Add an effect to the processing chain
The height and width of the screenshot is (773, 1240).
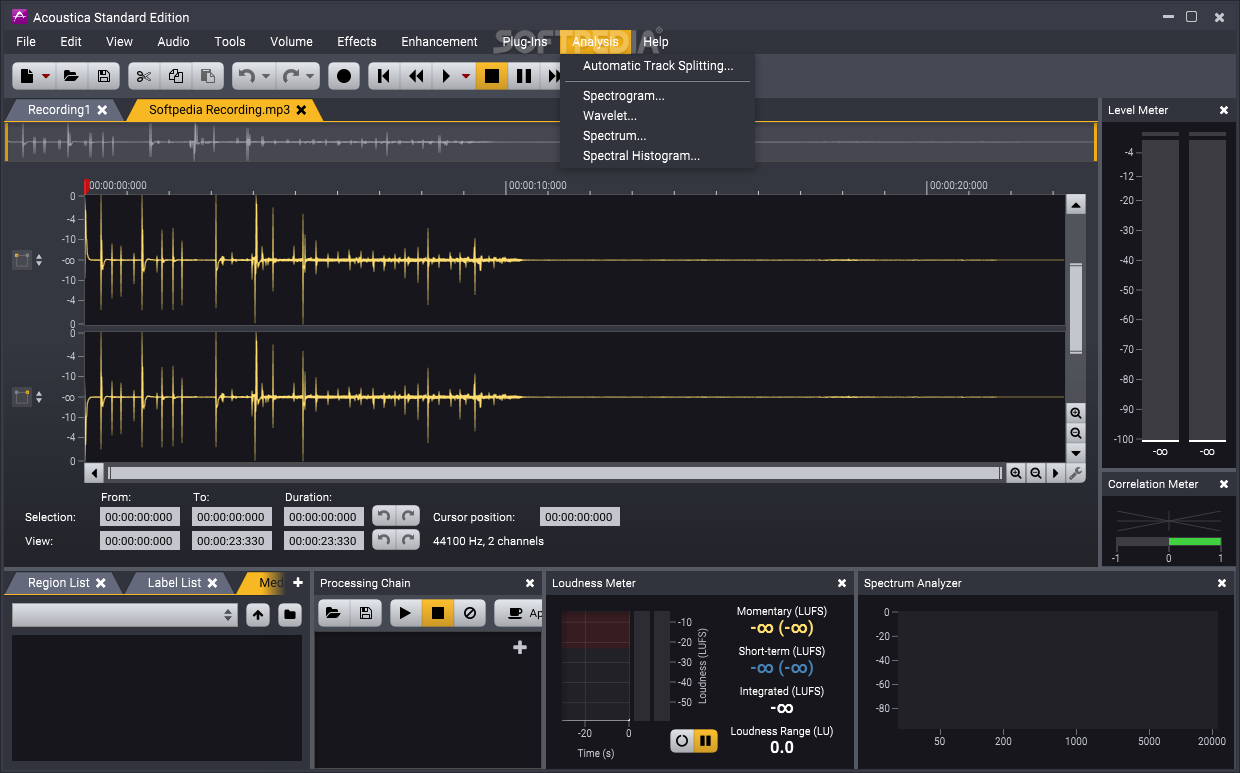520,648
